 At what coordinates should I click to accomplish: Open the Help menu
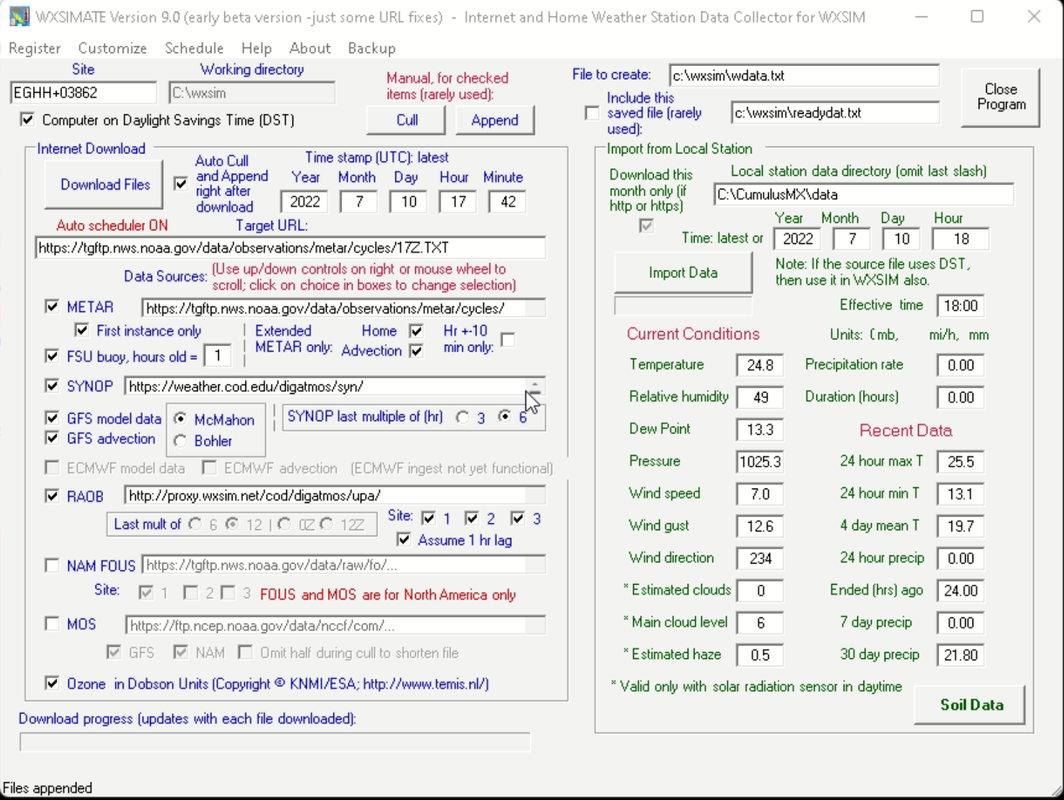pyautogui.click(x=256, y=48)
